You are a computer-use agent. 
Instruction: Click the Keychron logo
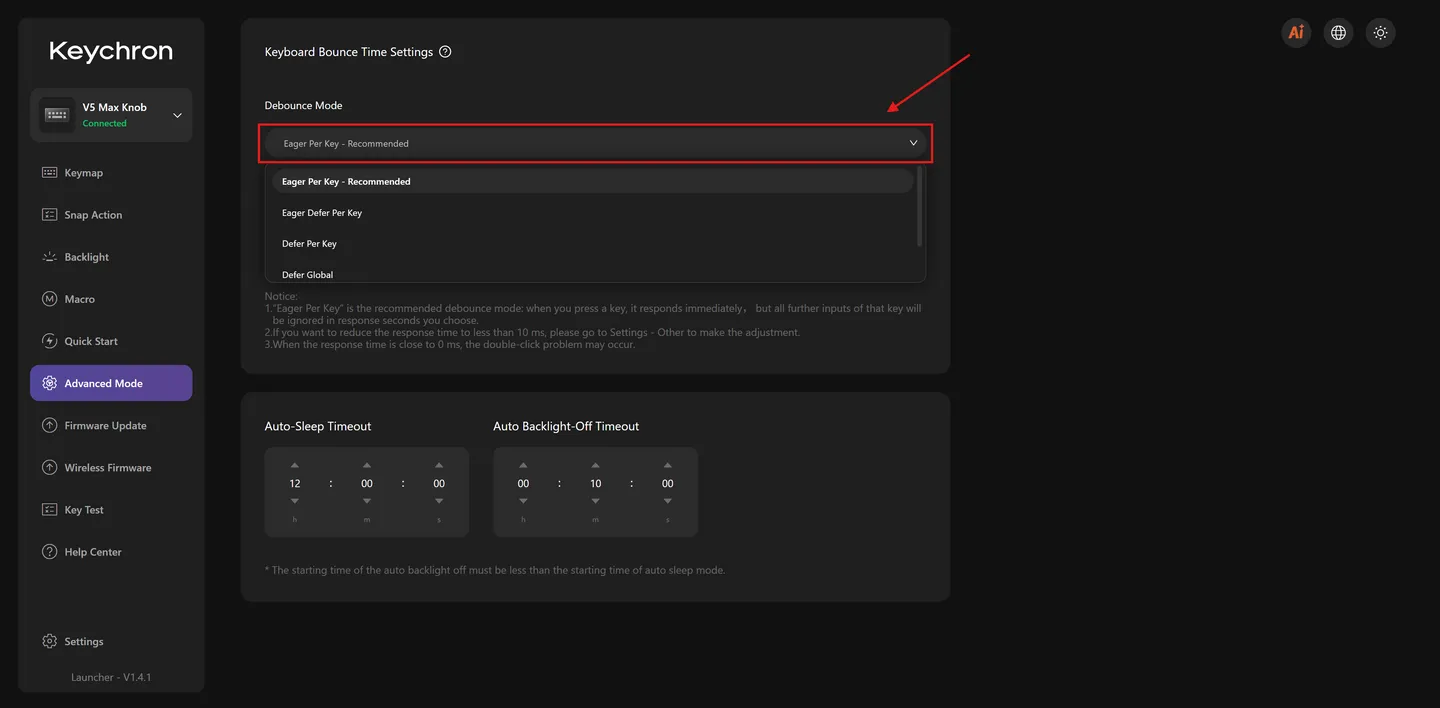pos(111,51)
